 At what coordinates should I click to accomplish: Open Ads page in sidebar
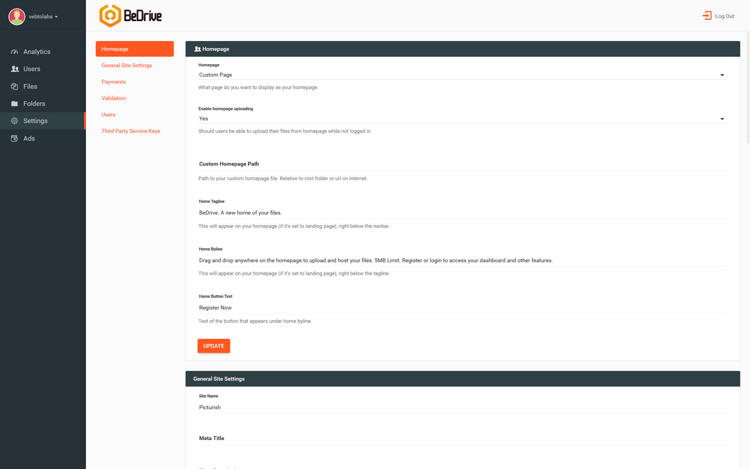pos(43,139)
